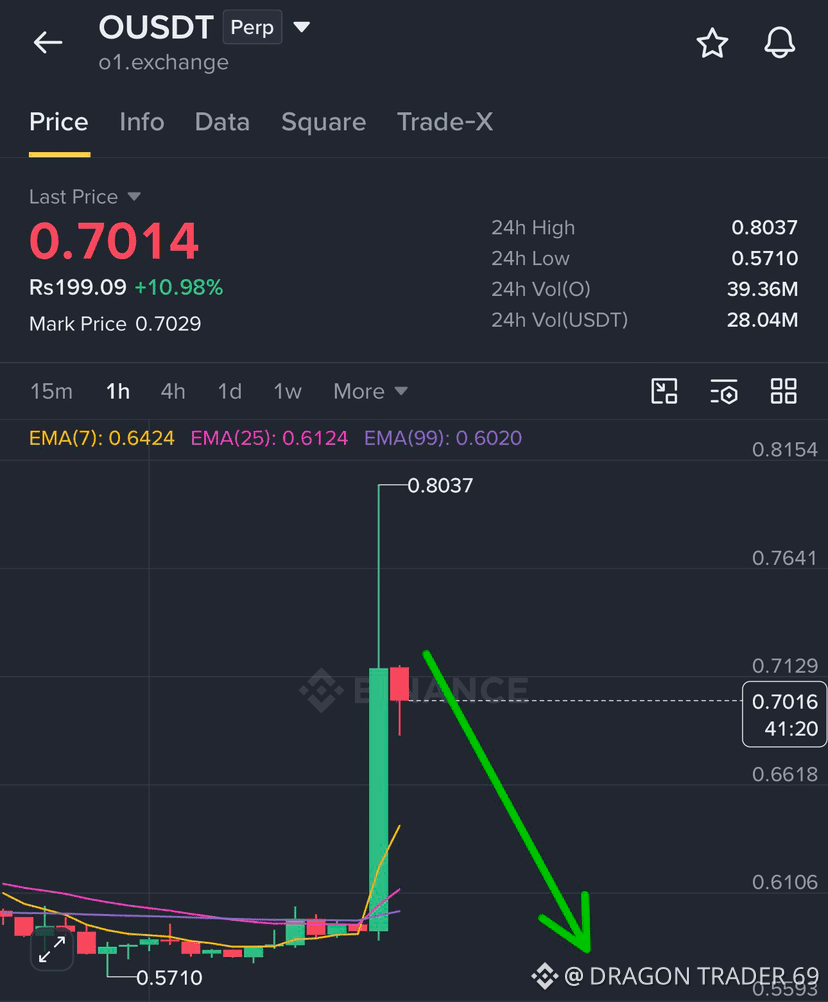Click the last price 0.7014
The height and width of the screenshot is (1002, 828).
pyautogui.click(x=114, y=242)
